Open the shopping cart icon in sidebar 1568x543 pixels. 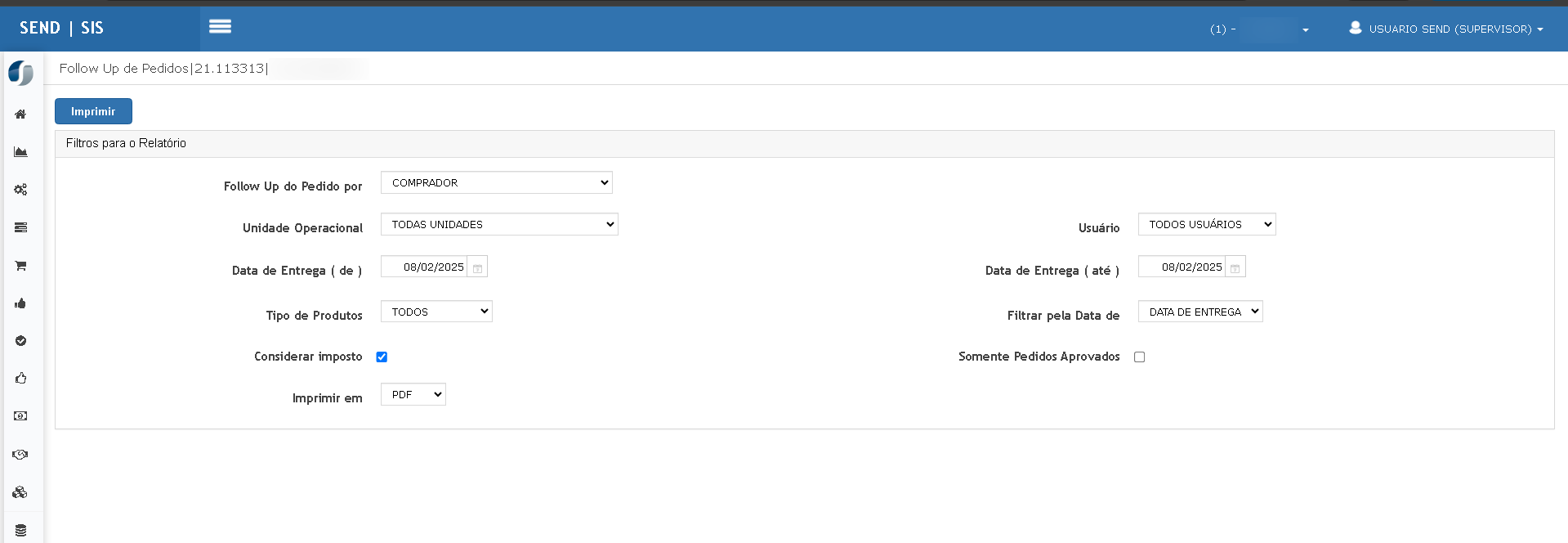click(x=20, y=266)
